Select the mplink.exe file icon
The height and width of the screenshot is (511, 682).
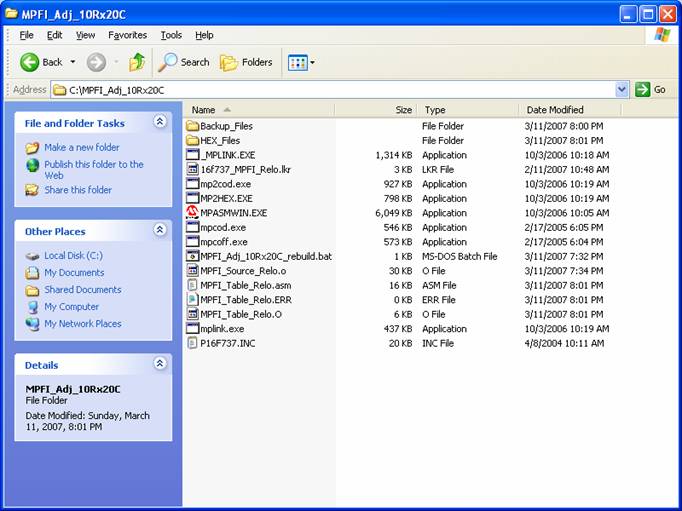(192, 329)
